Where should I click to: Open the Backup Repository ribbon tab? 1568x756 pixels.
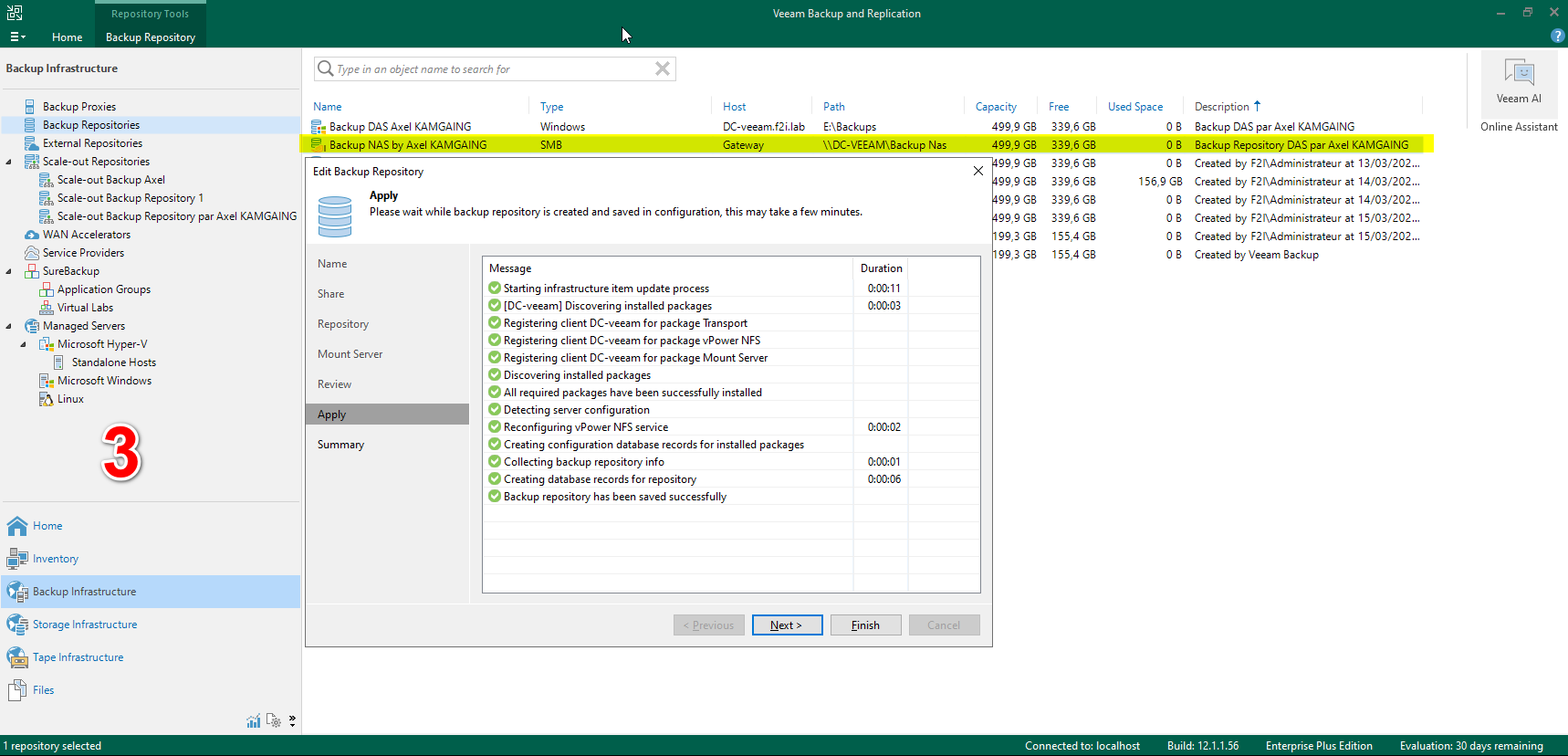151,37
